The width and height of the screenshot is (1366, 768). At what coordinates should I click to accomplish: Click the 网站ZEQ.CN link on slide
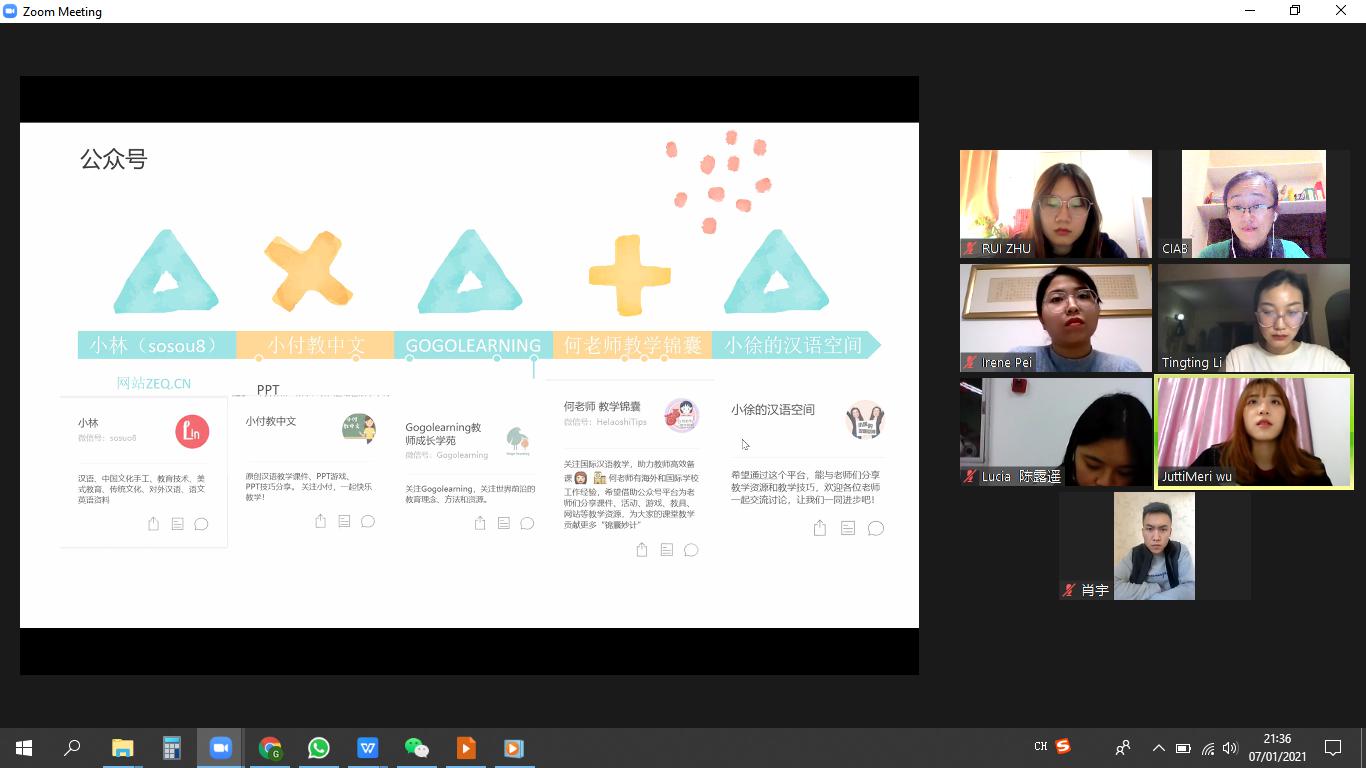pyautogui.click(x=154, y=383)
